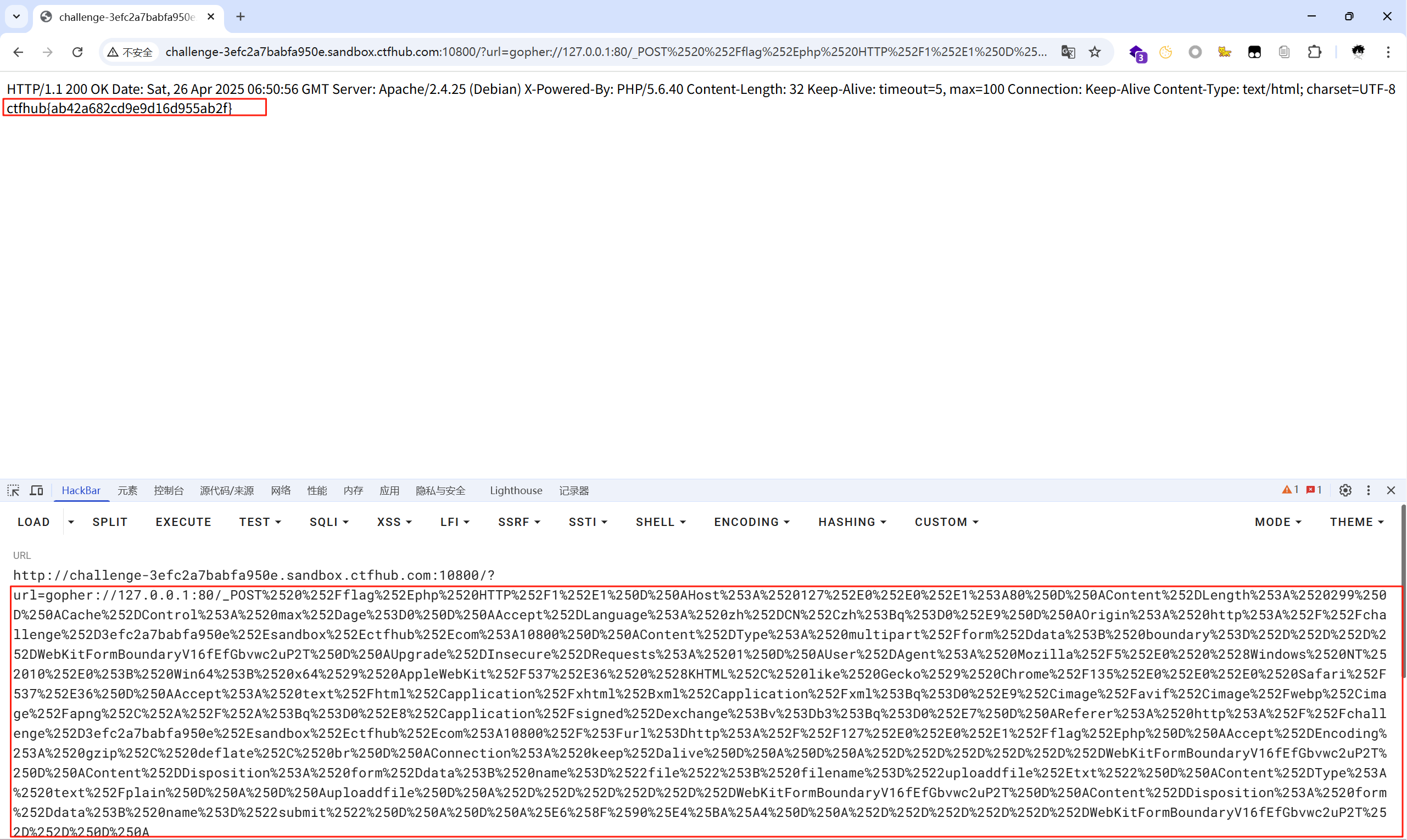The width and height of the screenshot is (1407, 840).
Task: Open DevTools three-dot more options menu
Action: [1369, 490]
